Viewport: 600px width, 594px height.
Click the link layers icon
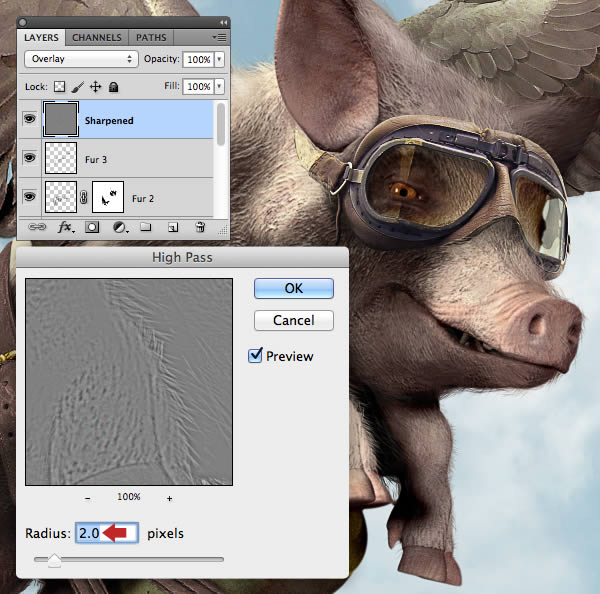[37, 227]
